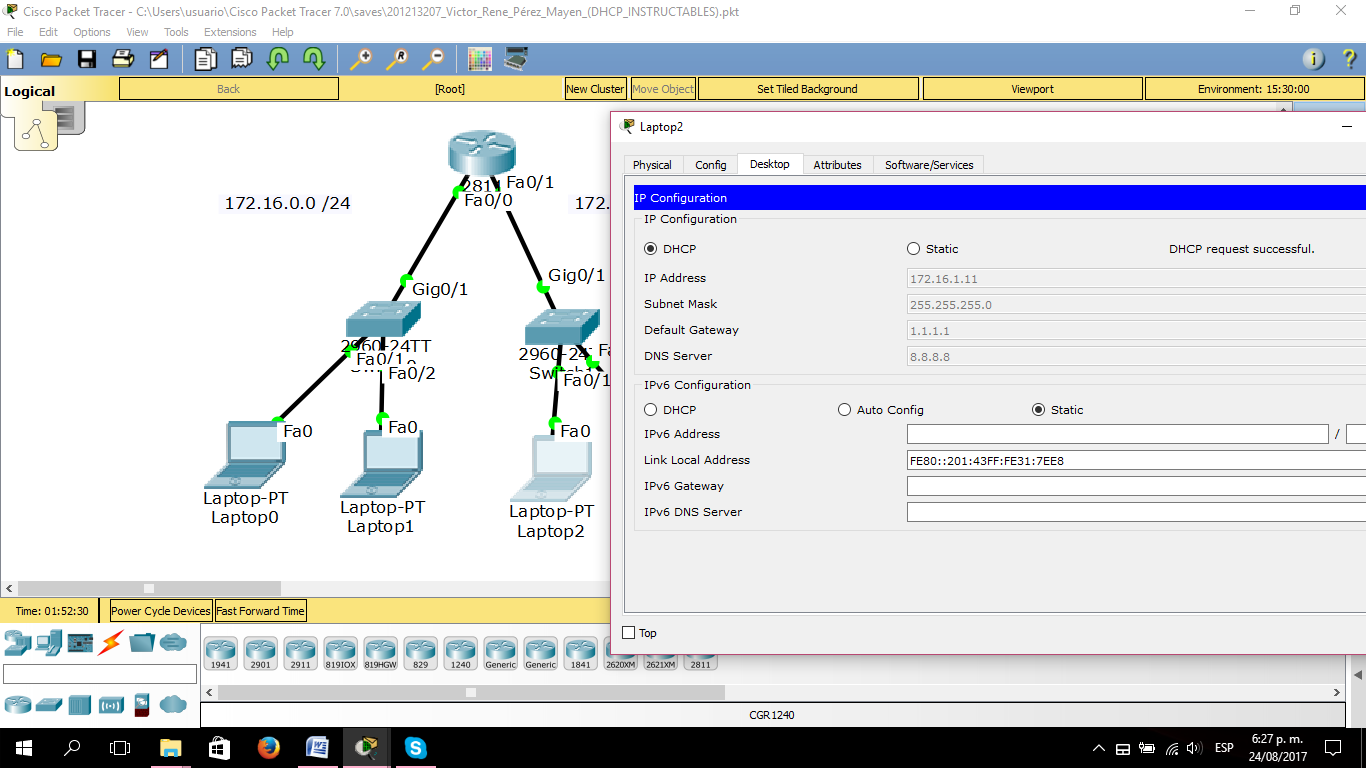The width and height of the screenshot is (1366, 768).
Task: Select Miscellaneous folder category icon
Action: coord(142,642)
